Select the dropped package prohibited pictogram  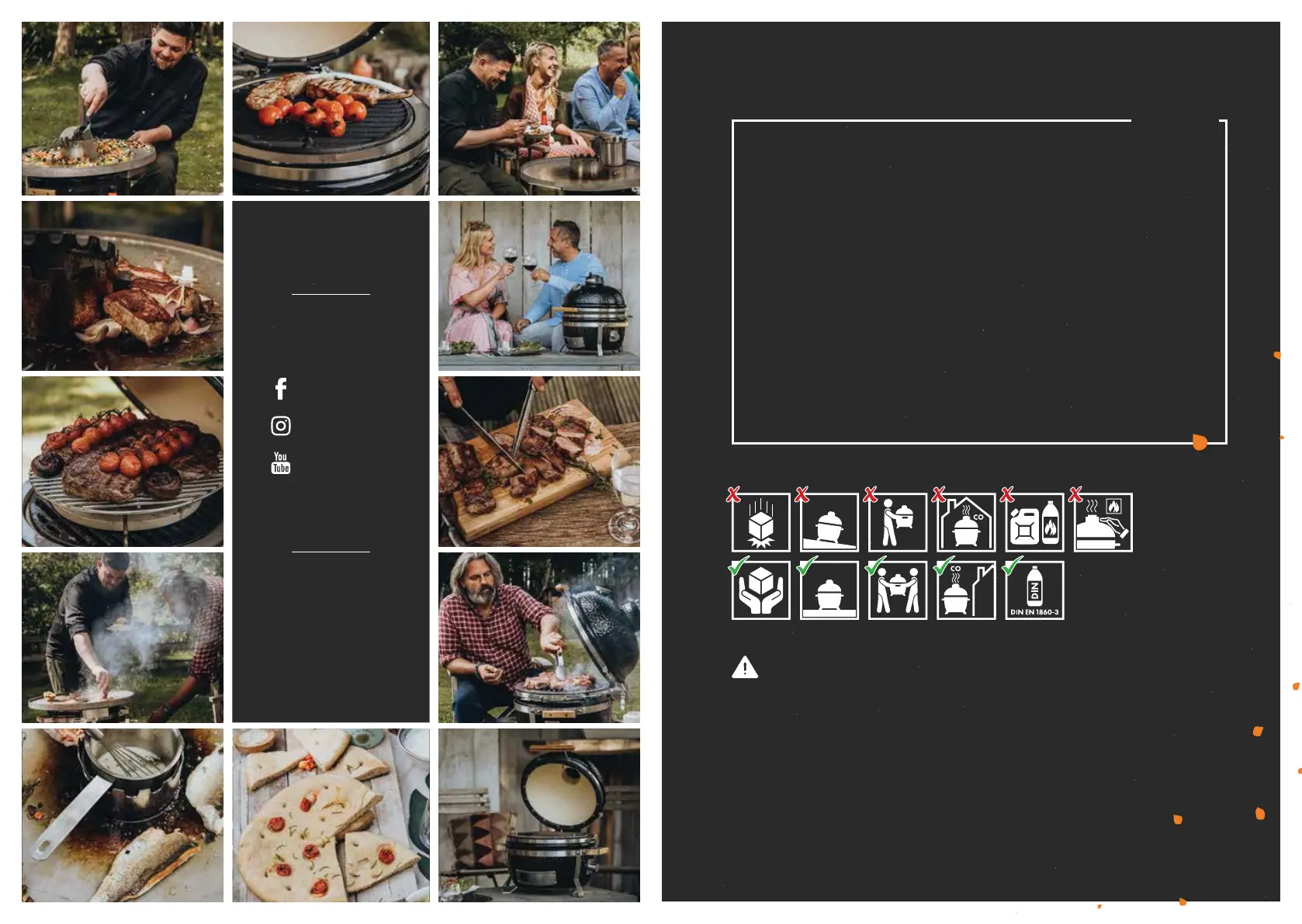click(x=760, y=522)
